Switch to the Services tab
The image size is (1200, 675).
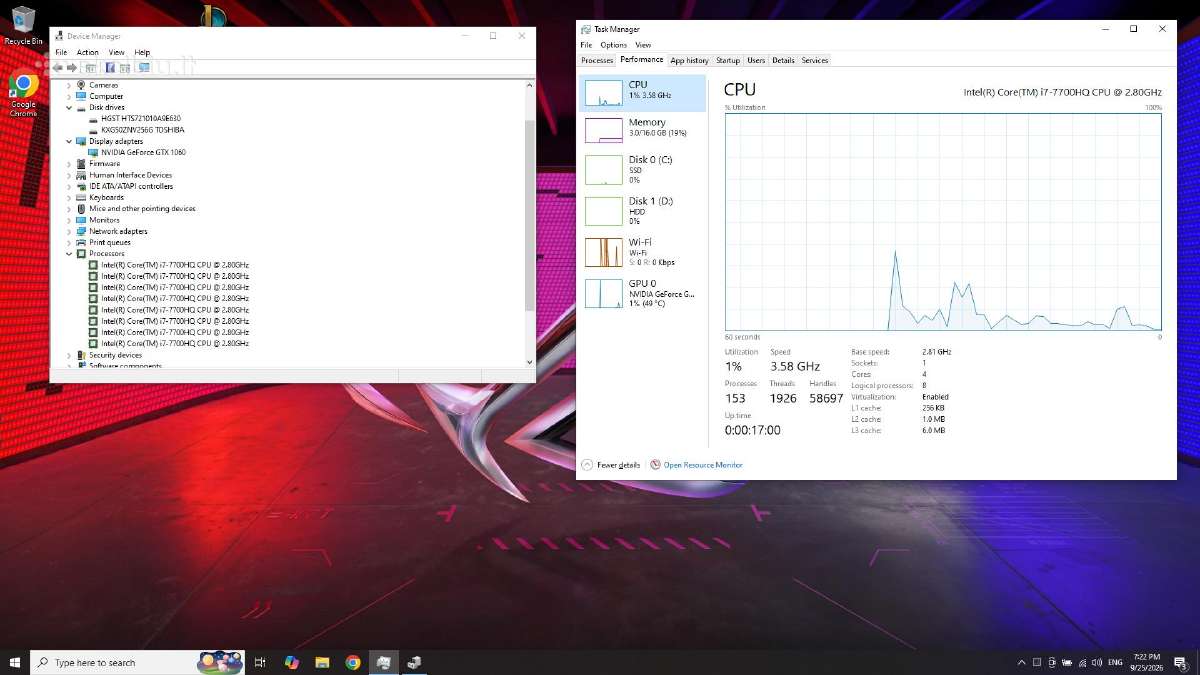click(x=815, y=60)
